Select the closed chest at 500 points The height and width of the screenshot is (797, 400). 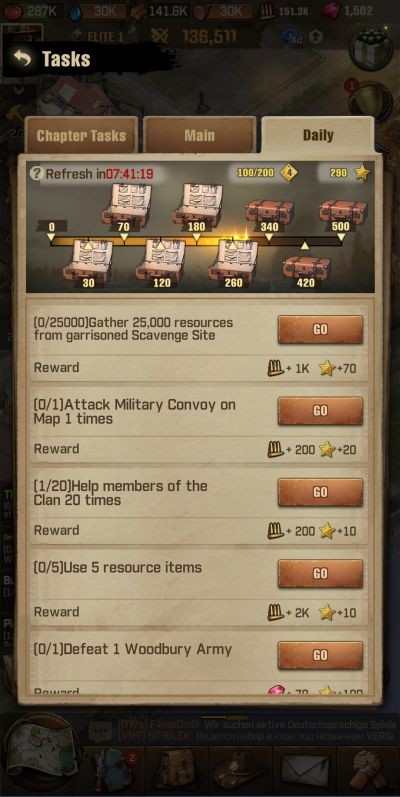click(344, 213)
